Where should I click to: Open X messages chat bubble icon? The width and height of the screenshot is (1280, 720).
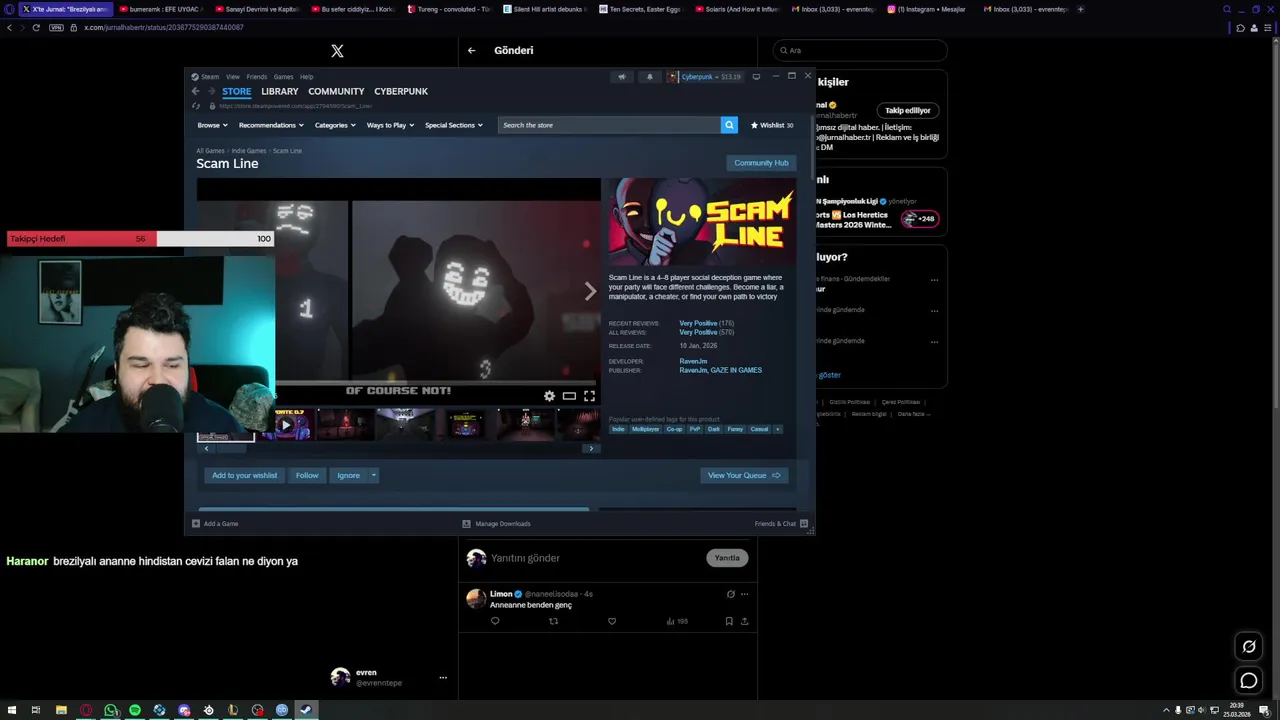coord(1248,681)
